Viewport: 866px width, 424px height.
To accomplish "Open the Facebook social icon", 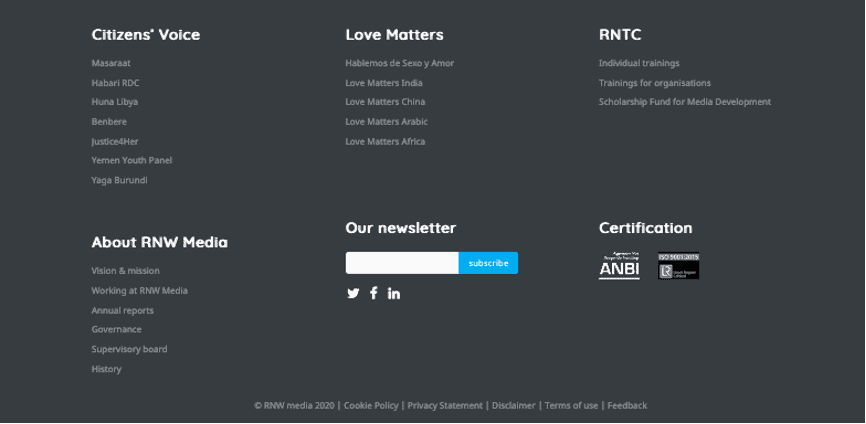I will [x=373, y=293].
